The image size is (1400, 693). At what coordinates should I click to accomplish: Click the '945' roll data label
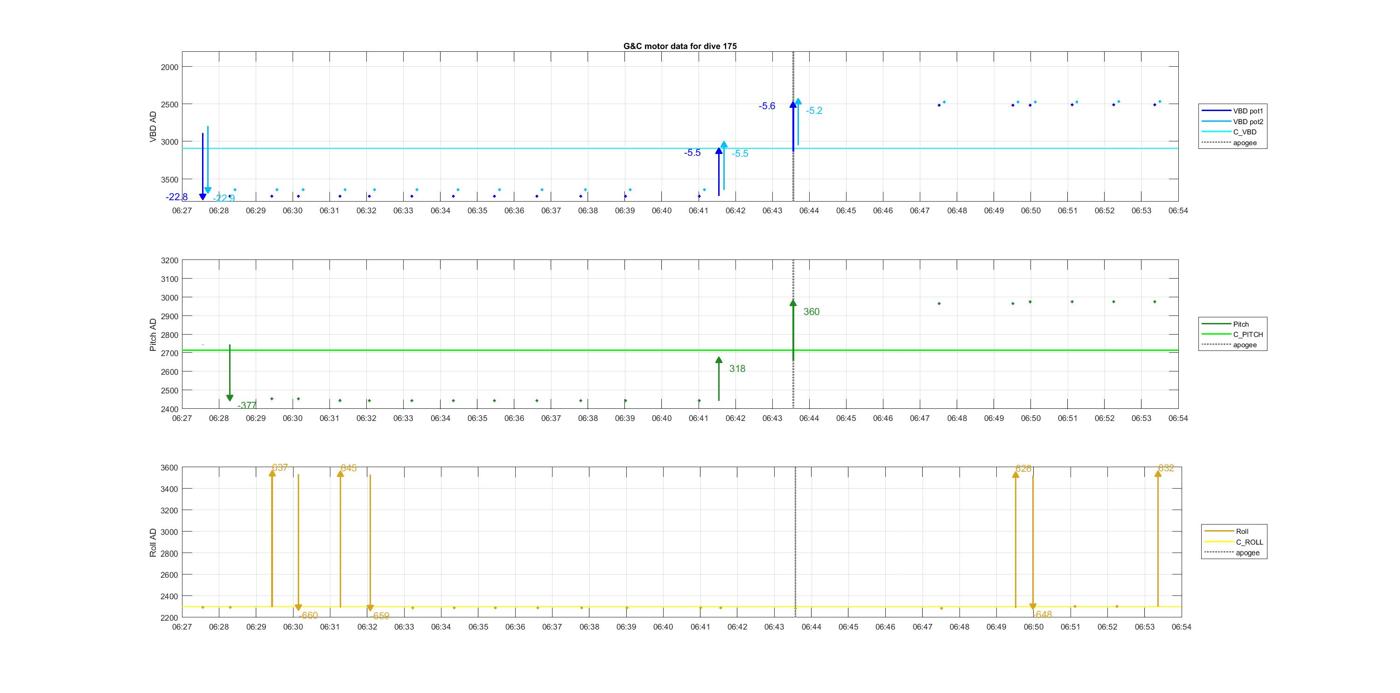click(x=348, y=468)
